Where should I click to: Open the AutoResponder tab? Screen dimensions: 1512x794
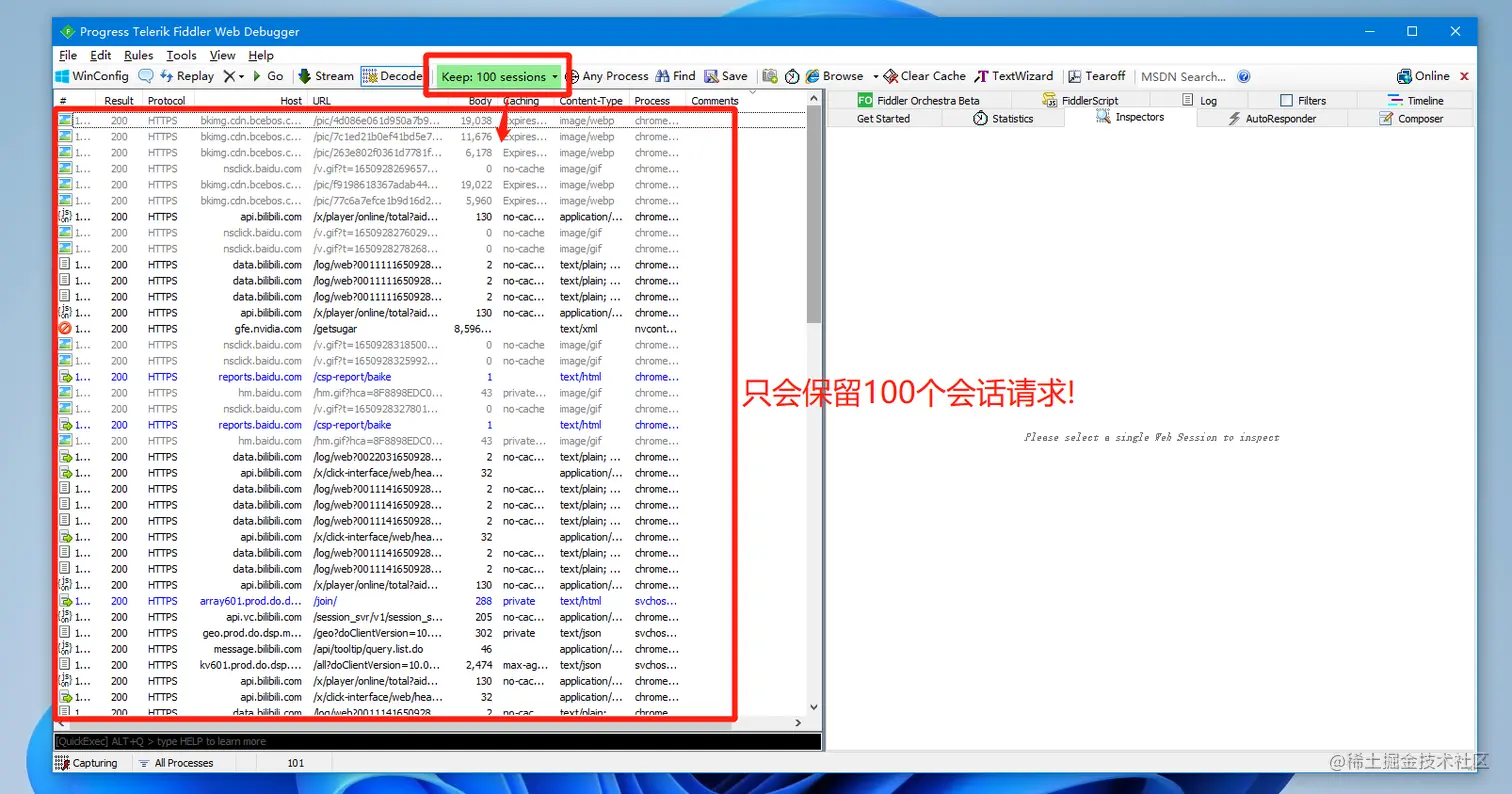pos(1272,118)
